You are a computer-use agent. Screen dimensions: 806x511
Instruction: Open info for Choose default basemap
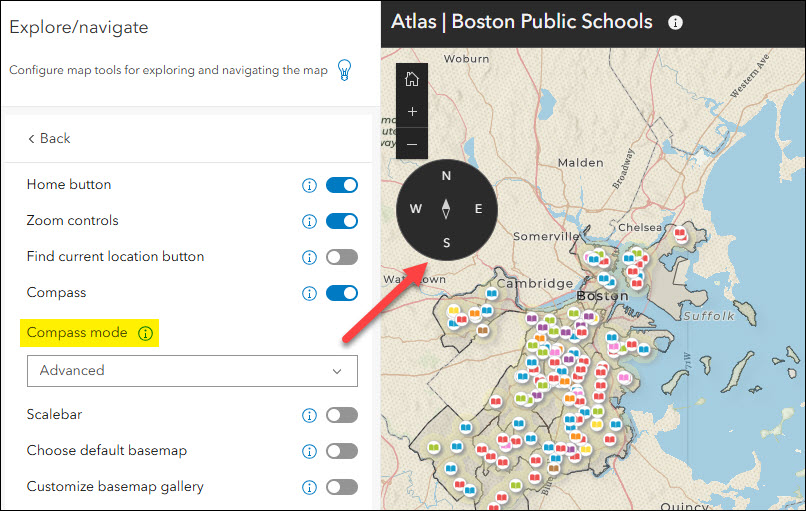(309, 451)
